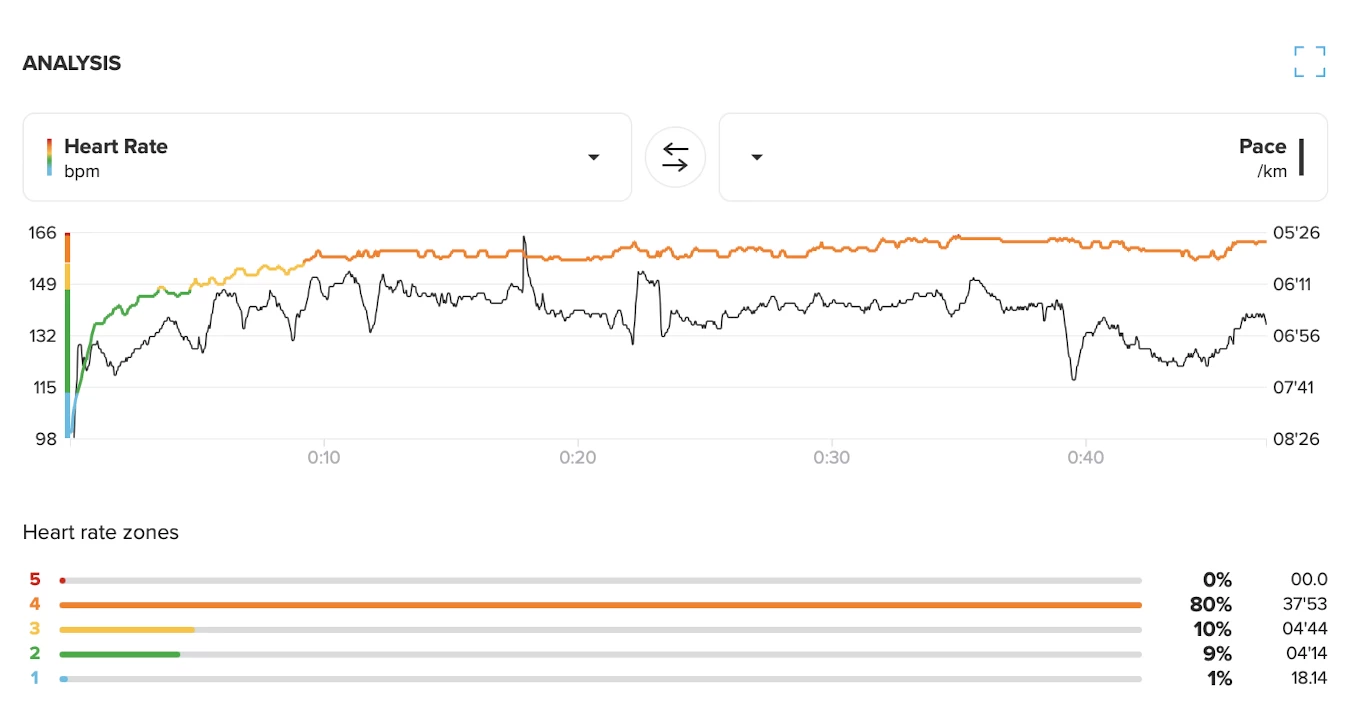The width and height of the screenshot is (1352, 702).
Task: Swap Heart Rate and Pace axes
Action: [675, 157]
